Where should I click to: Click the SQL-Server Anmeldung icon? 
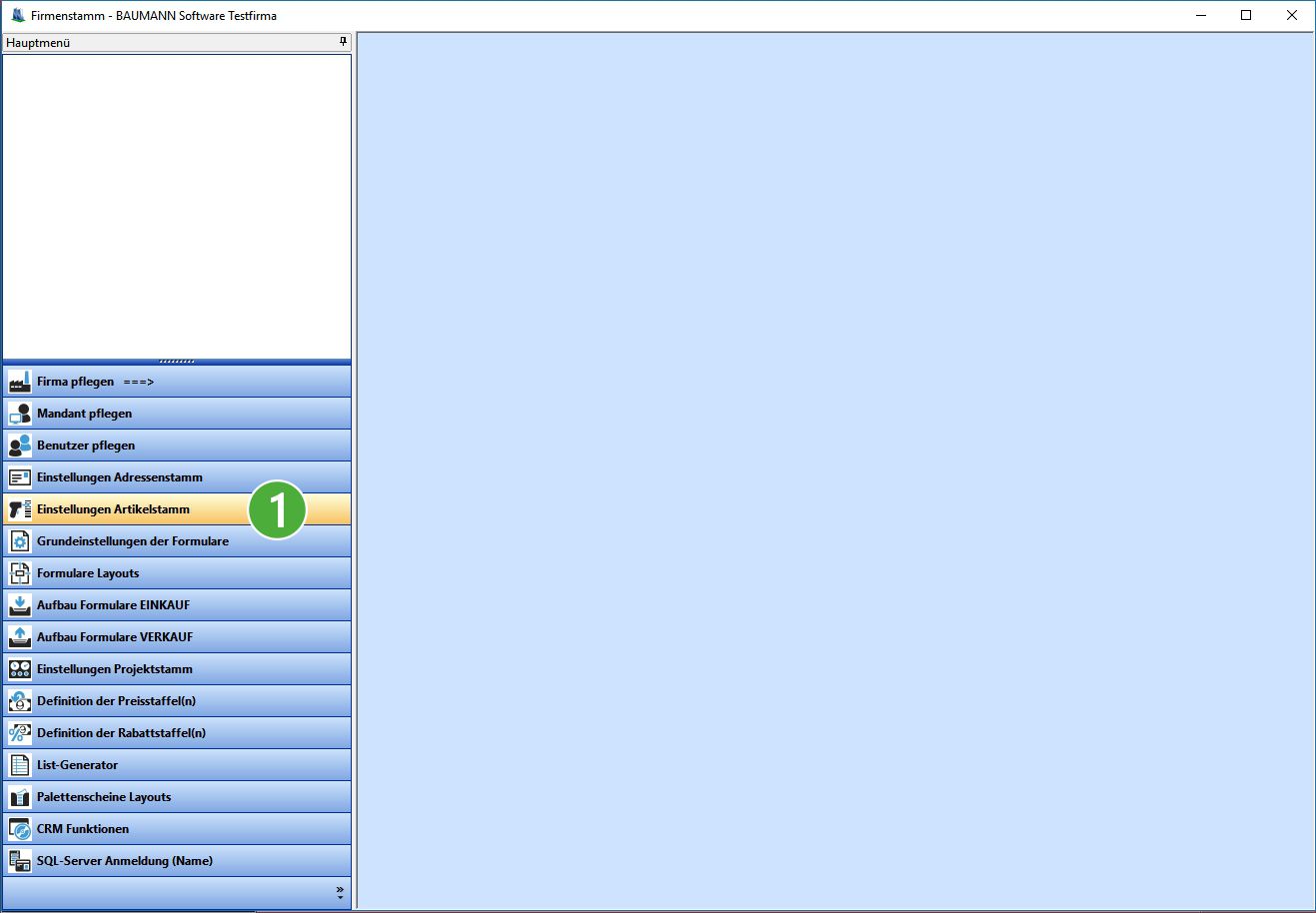tap(20, 861)
